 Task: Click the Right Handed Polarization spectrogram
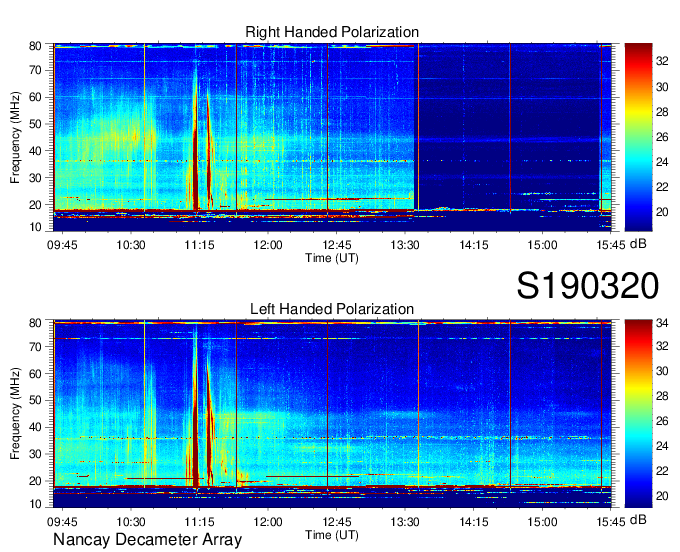point(332,137)
